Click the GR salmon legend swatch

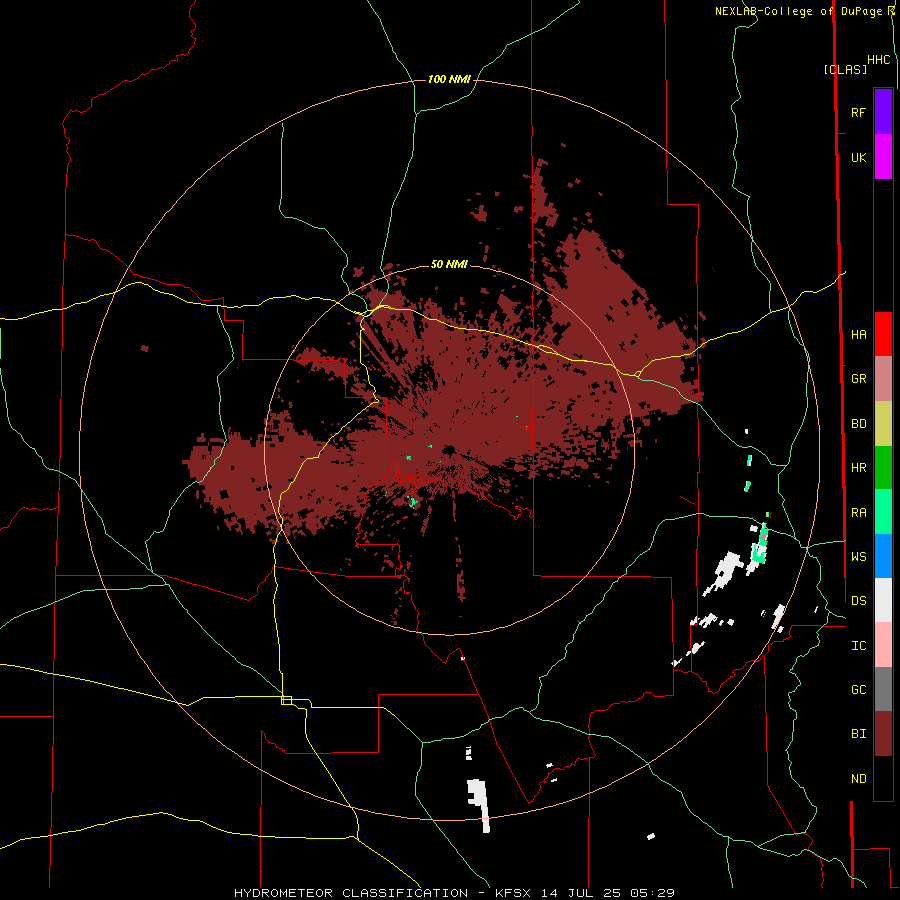click(x=883, y=379)
